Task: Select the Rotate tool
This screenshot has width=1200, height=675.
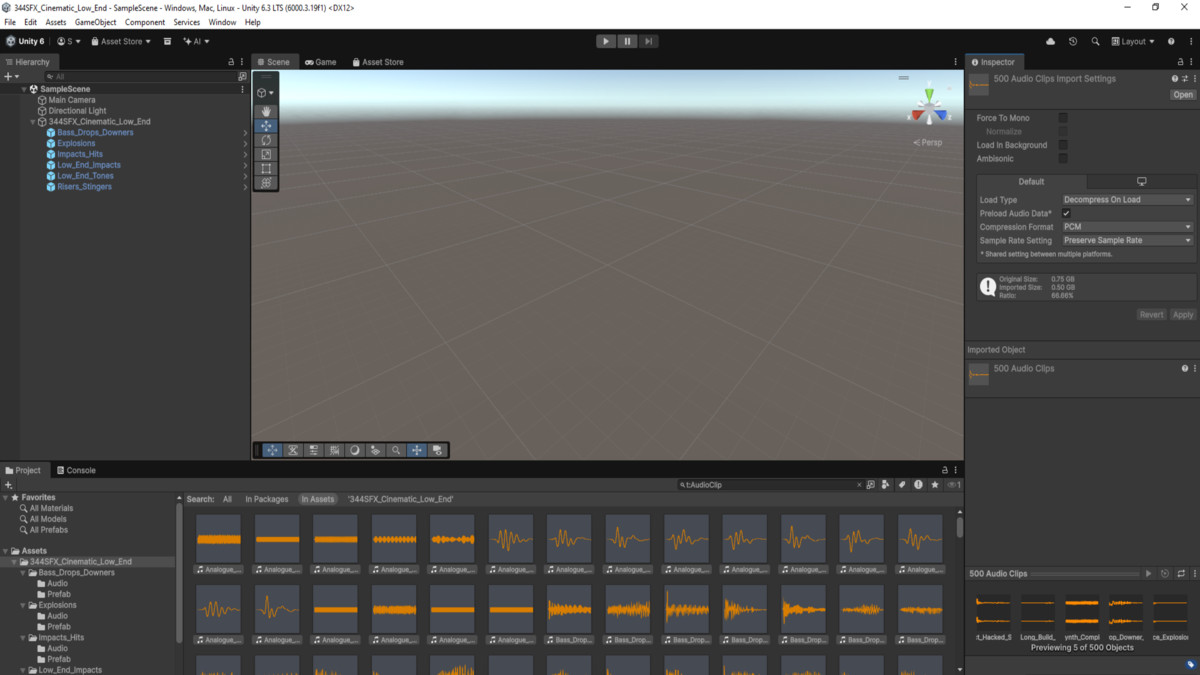Action: (266, 140)
